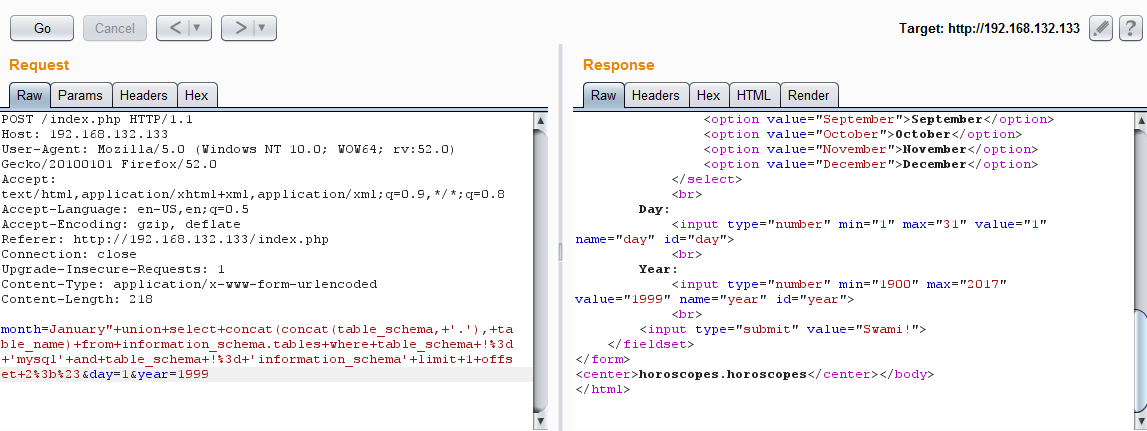Click response pane scroll down arrow
Image resolution: width=1147 pixels, height=431 pixels.
1140,421
